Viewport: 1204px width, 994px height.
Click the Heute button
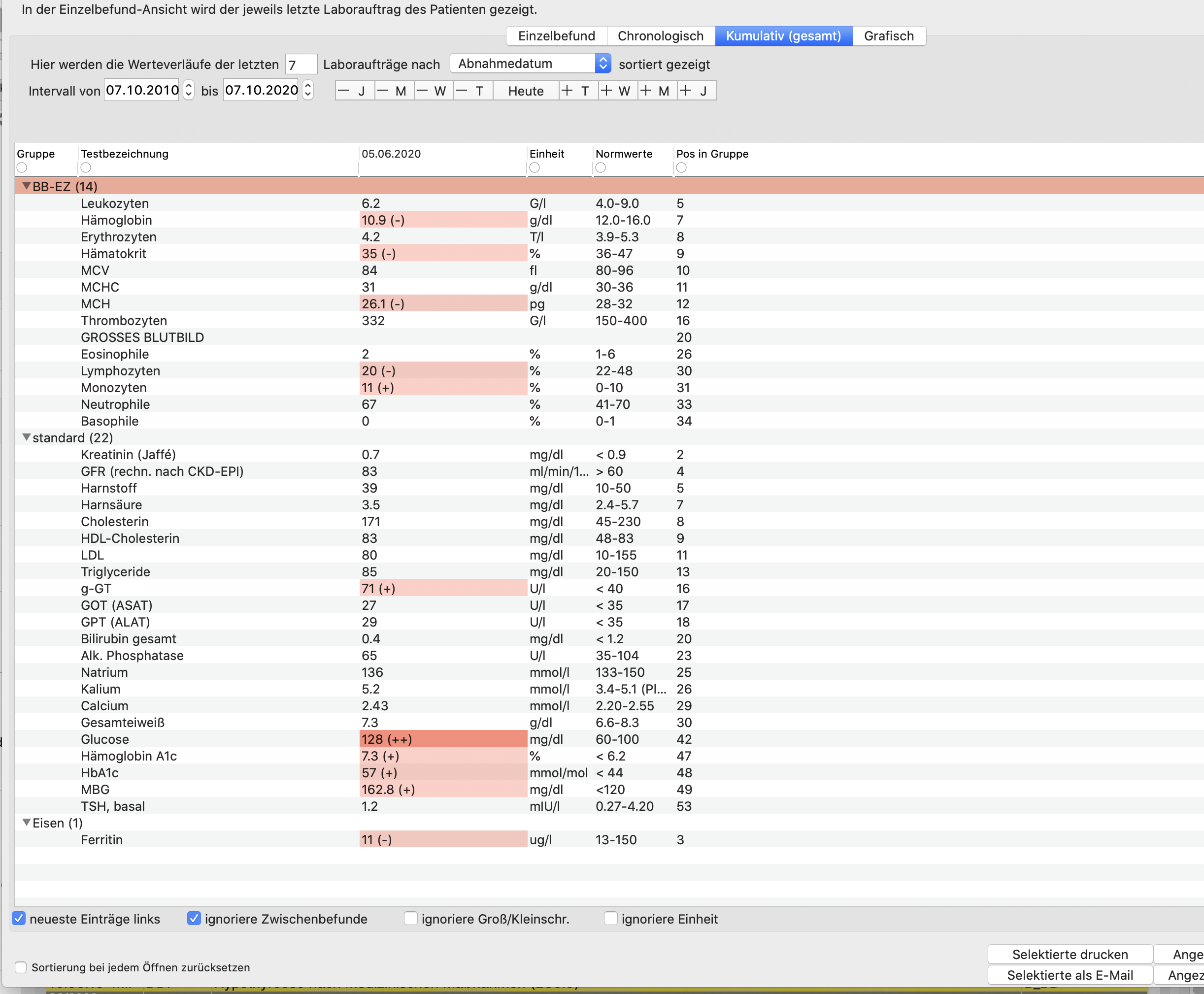(526, 91)
